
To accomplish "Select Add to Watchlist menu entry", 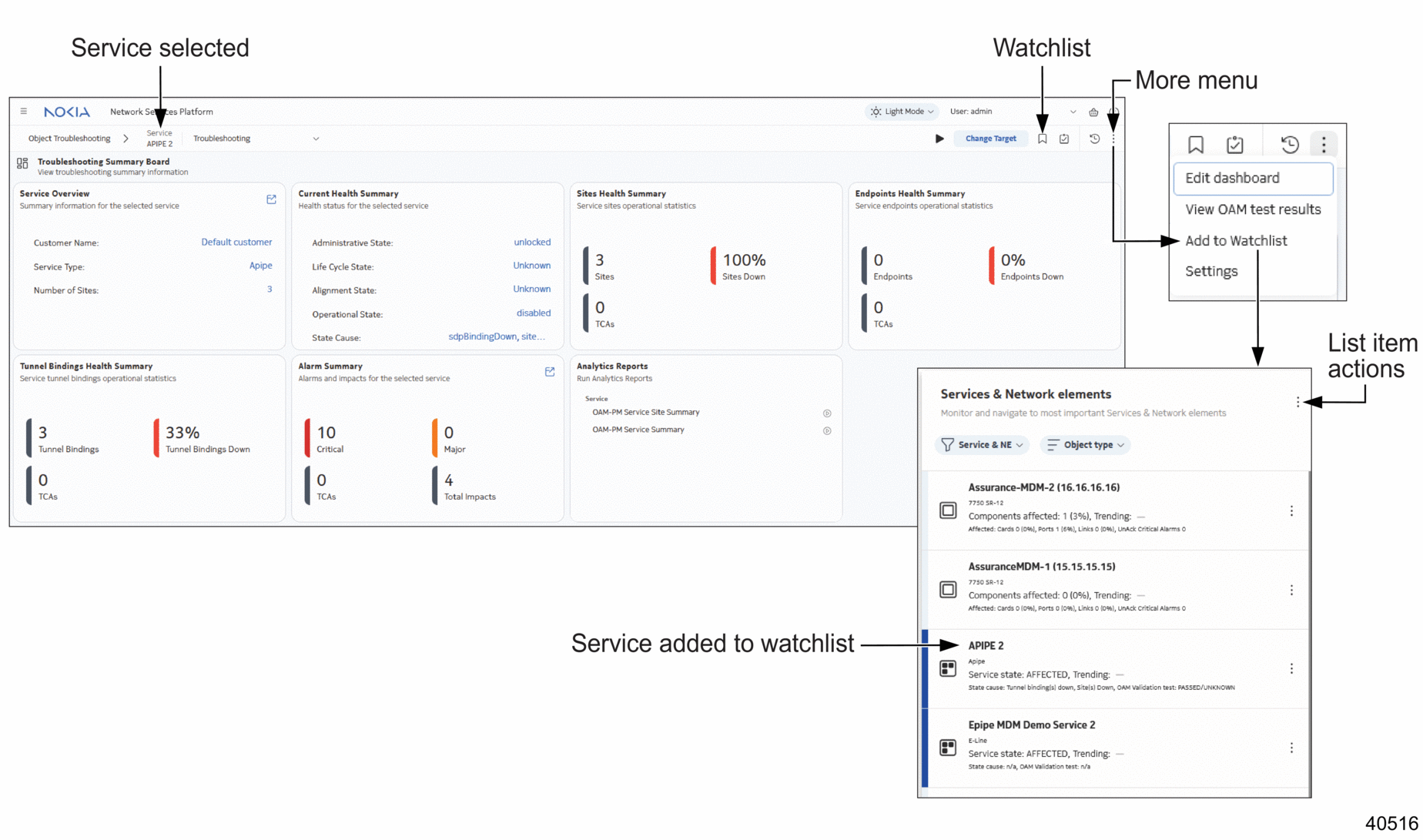I will coord(1237,240).
